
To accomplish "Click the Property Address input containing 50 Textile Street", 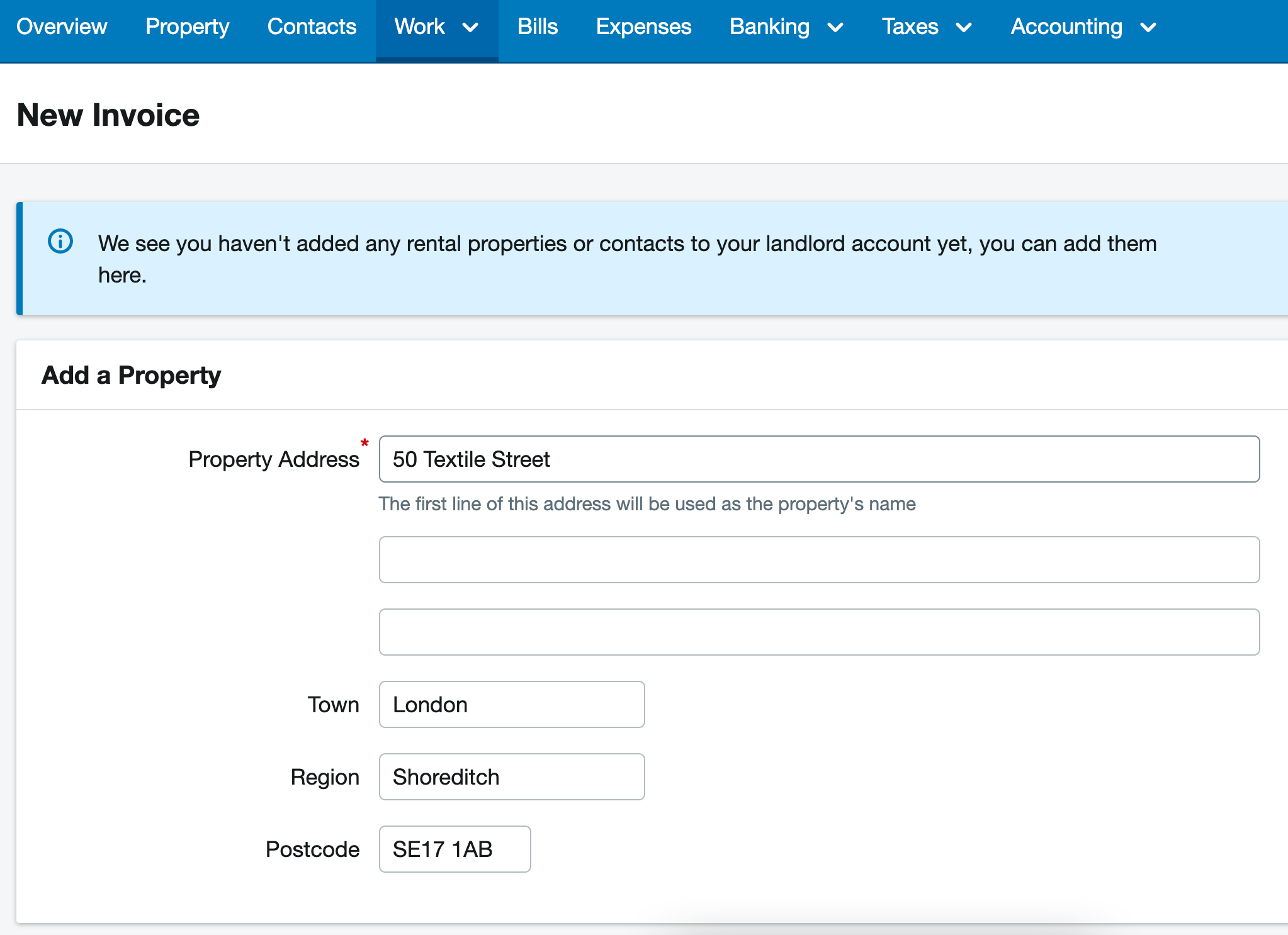I will tap(818, 459).
